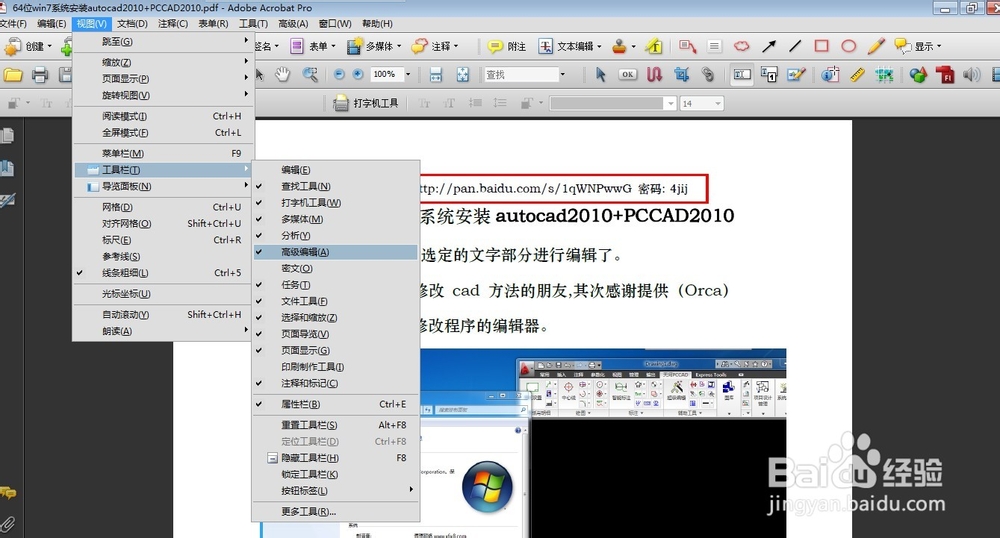Select the TouchUp text tool icon
Viewport: 1000px width, 538px height.
click(742, 75)
